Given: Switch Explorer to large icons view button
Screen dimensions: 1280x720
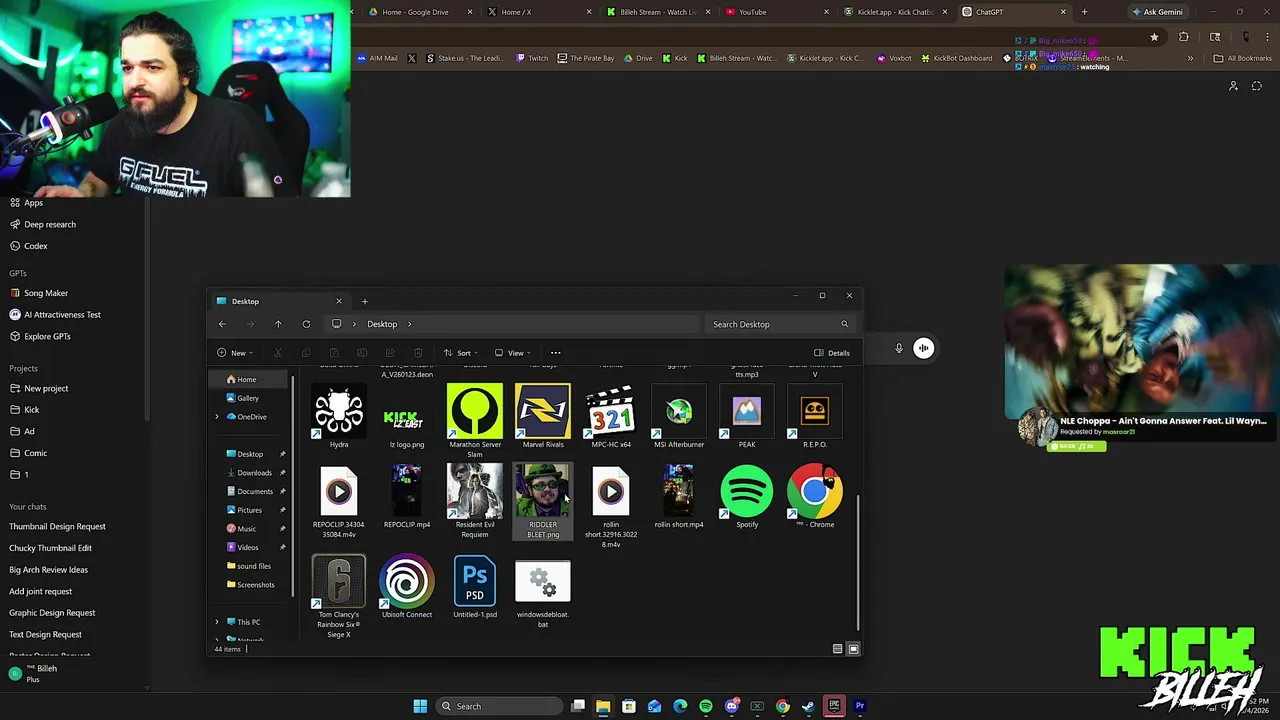Looking at the screenshot, I should coord(853,649).
